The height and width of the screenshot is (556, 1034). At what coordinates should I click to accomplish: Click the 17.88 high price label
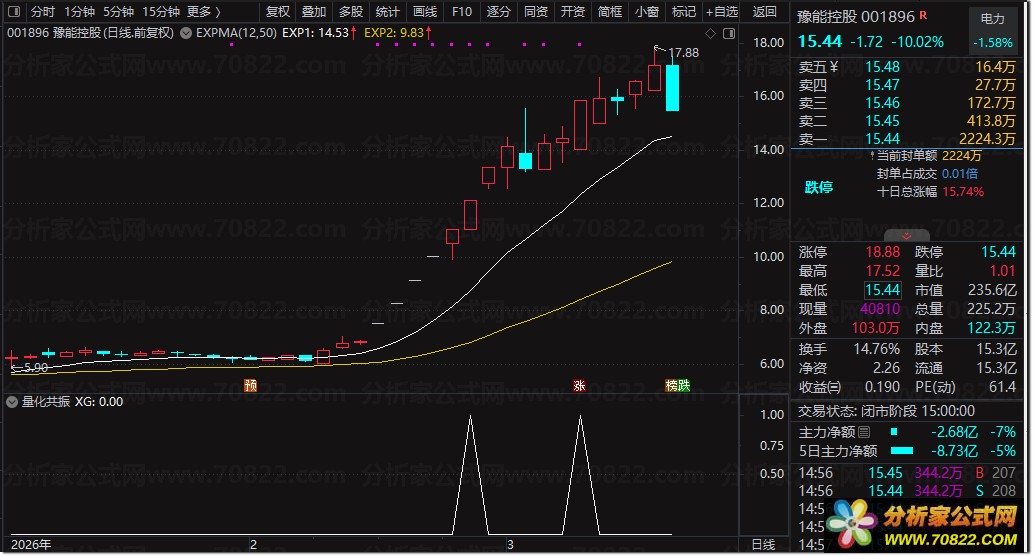[x=684, y=53]
